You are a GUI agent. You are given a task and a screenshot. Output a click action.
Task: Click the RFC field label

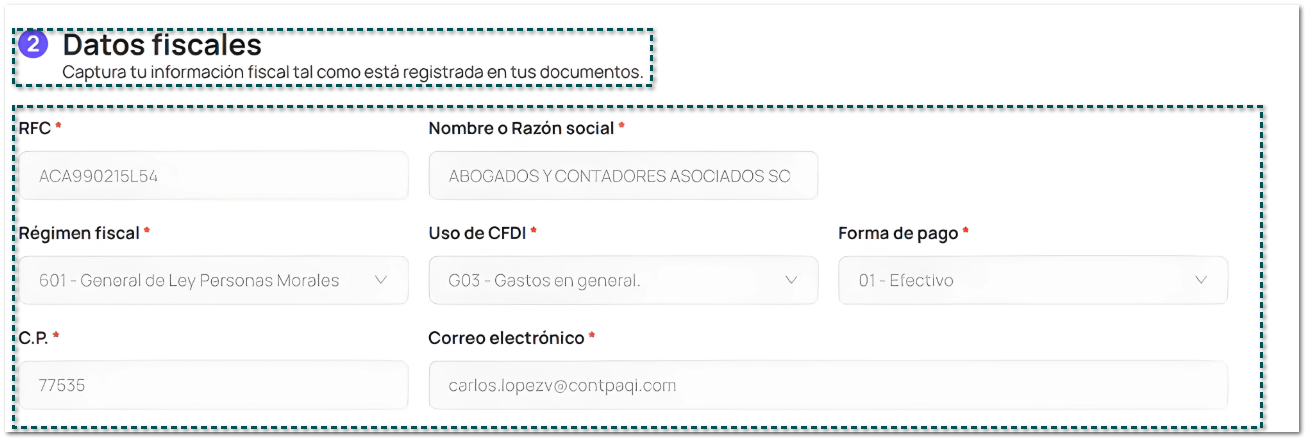[35, 128]
